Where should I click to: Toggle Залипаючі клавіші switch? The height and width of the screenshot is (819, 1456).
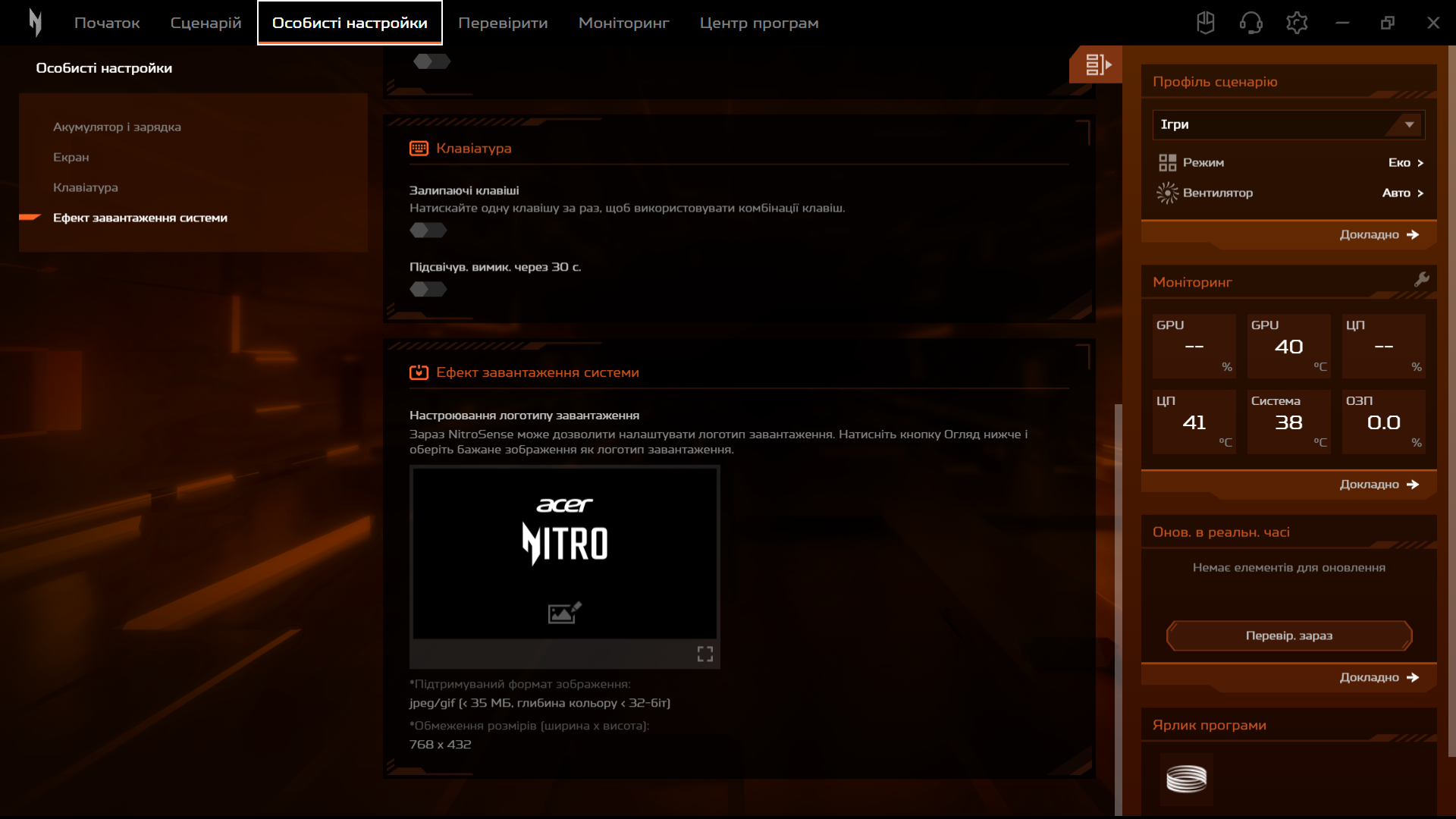pos(428,230)
